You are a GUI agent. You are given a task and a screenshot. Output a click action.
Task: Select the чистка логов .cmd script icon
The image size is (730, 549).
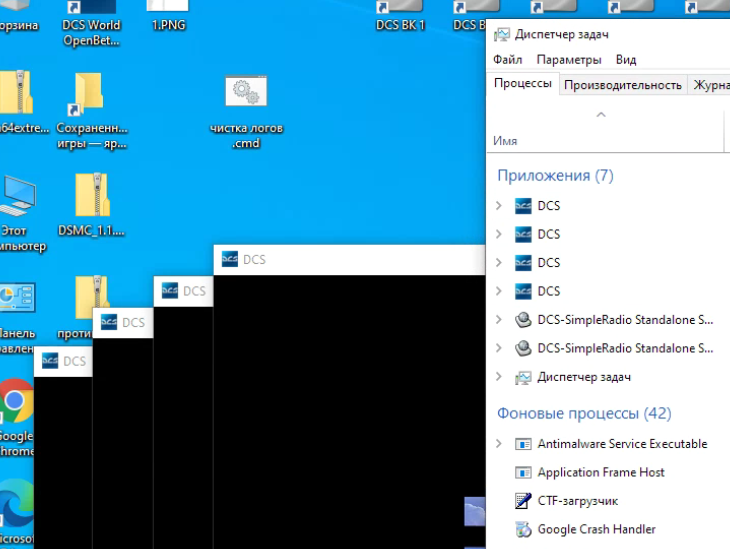pyautogui.click(x=246, y=112)
